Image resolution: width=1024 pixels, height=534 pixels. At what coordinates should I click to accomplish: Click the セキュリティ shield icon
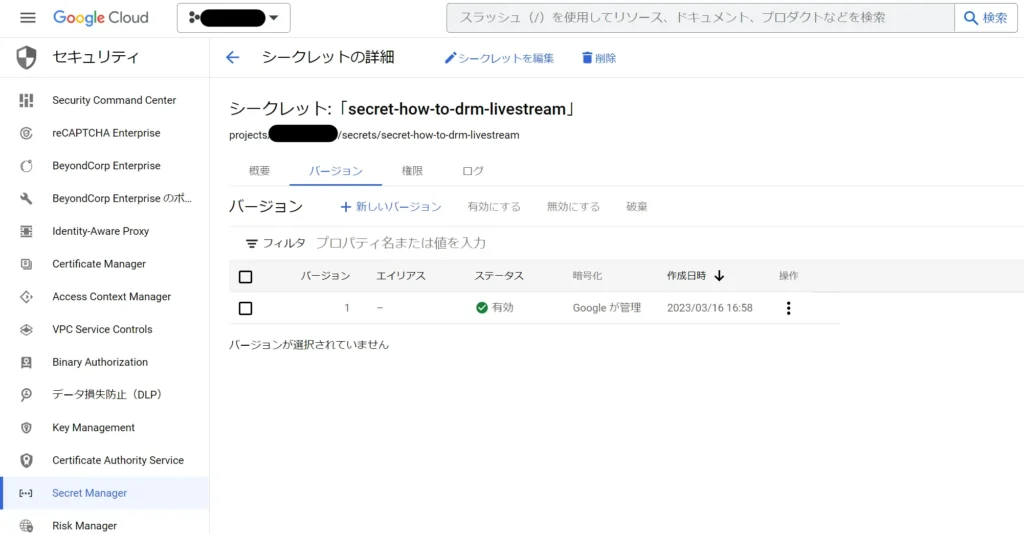point(26,57)
